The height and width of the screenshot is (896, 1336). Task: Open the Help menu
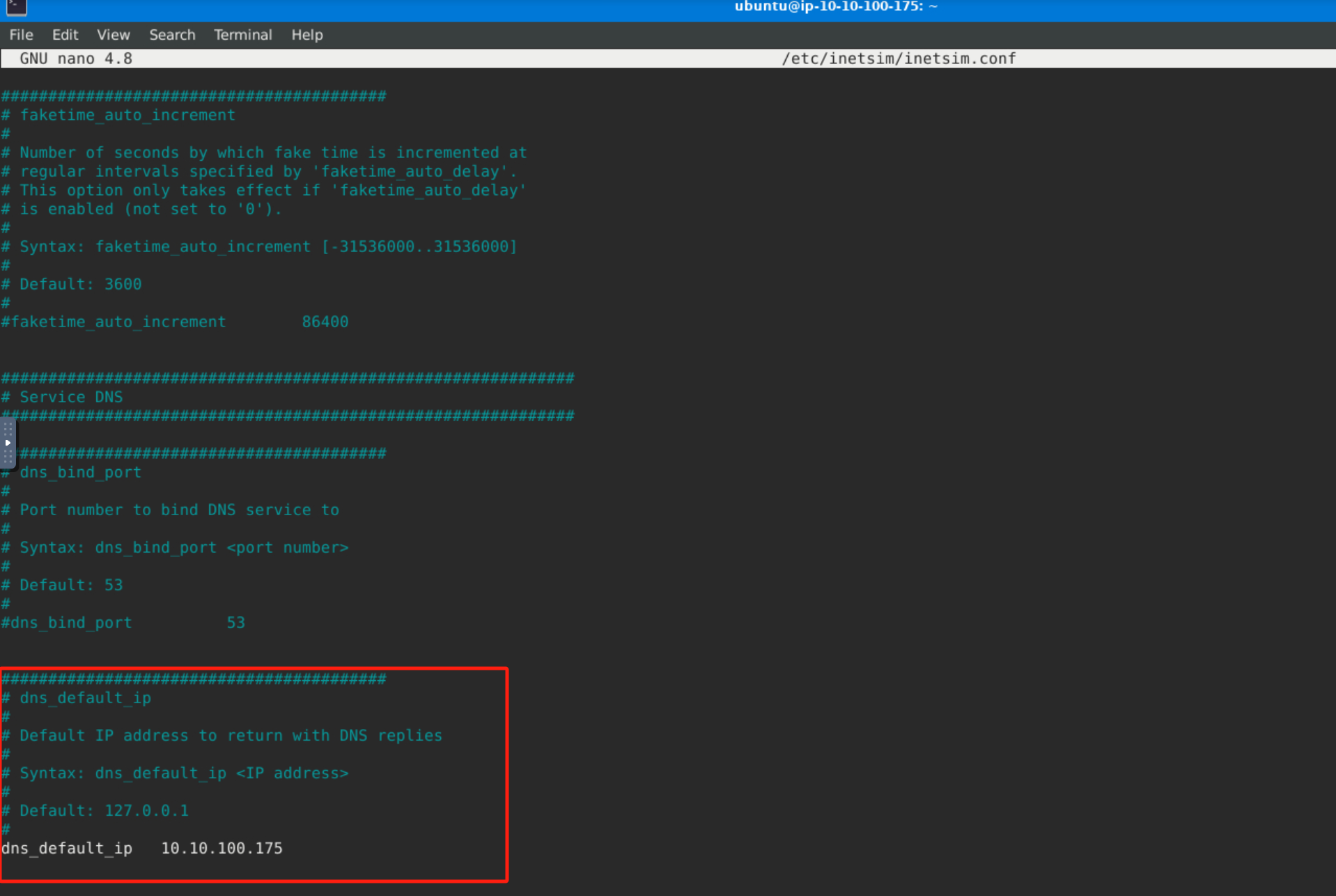coord(306,35)
